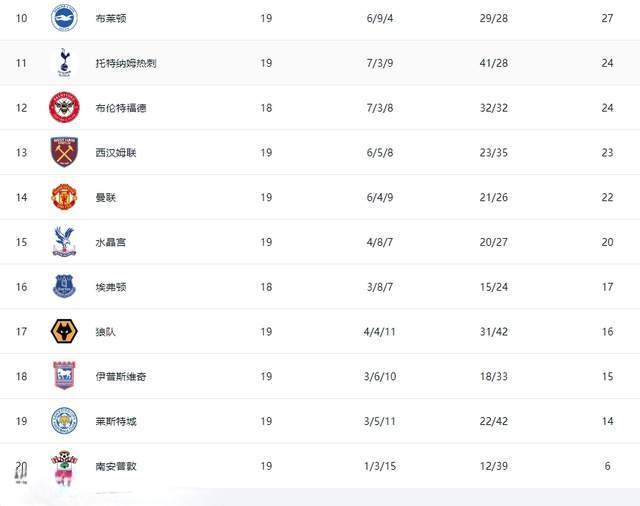640x506 pixels.
Task: Click the Leicester City fox badge
Action: click(64, 420)
